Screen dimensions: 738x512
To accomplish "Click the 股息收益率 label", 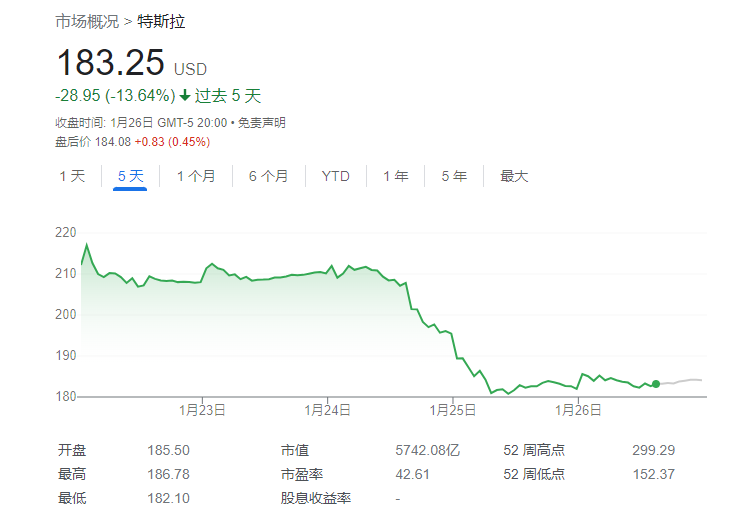I will click(x=316, y=498).
